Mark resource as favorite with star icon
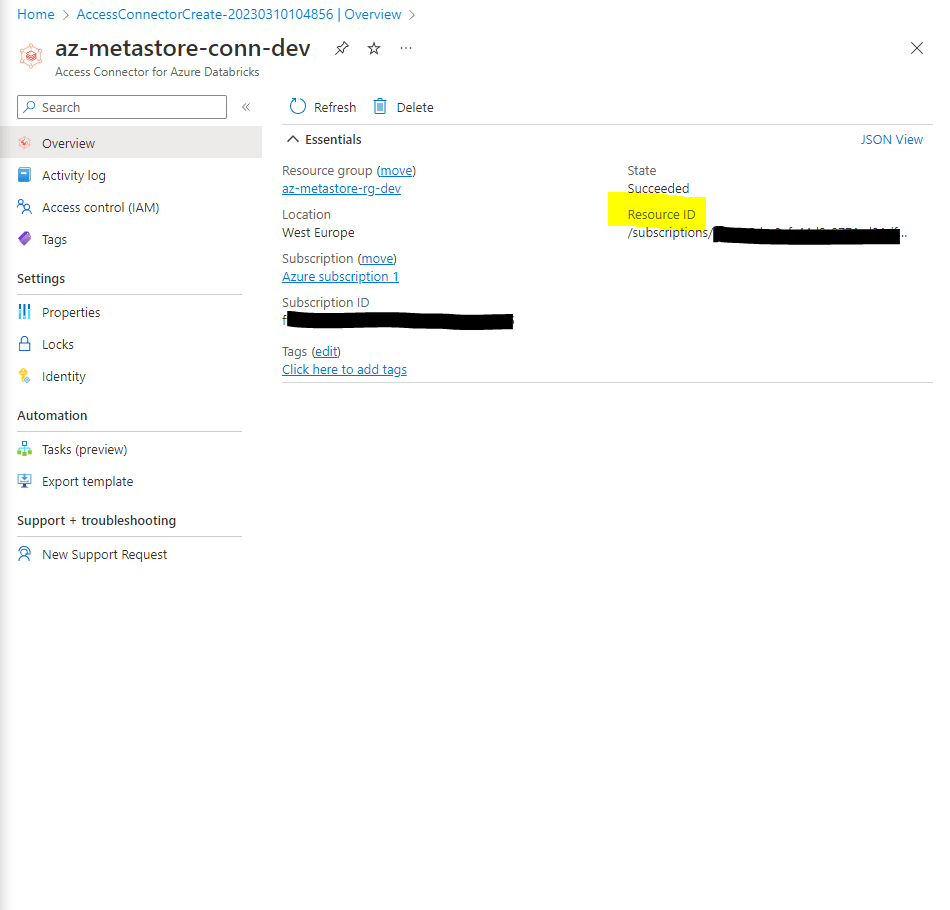Image resolution: width=950 pixels, height=910 pixels. pos(374,48)
